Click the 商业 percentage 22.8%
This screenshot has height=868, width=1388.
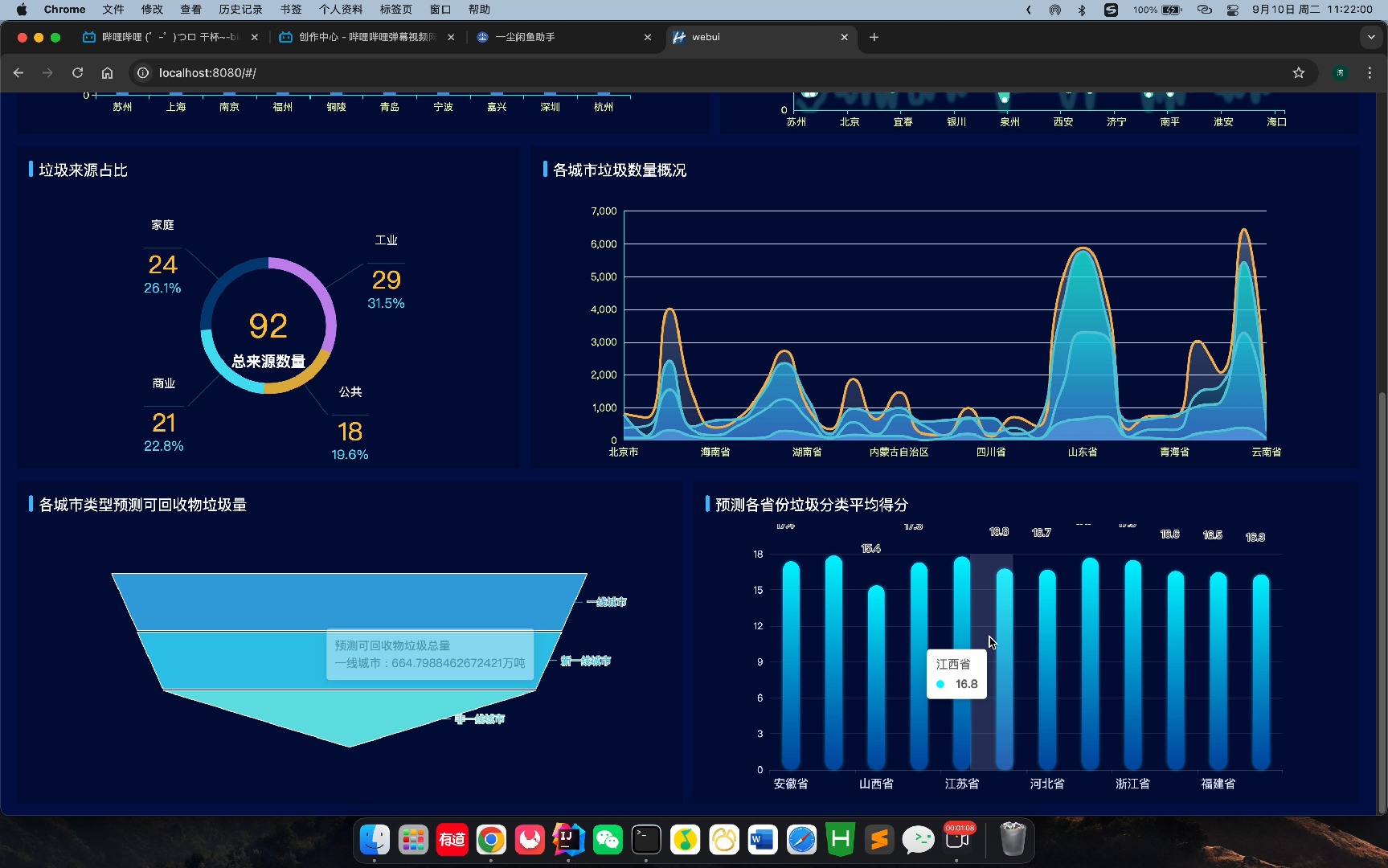click(x=163, y=446)
